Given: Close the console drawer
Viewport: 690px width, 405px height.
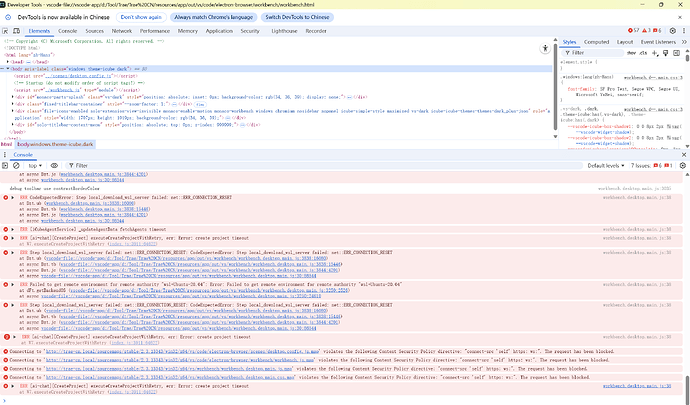Looking at the screenshot, I should point(684,155).
